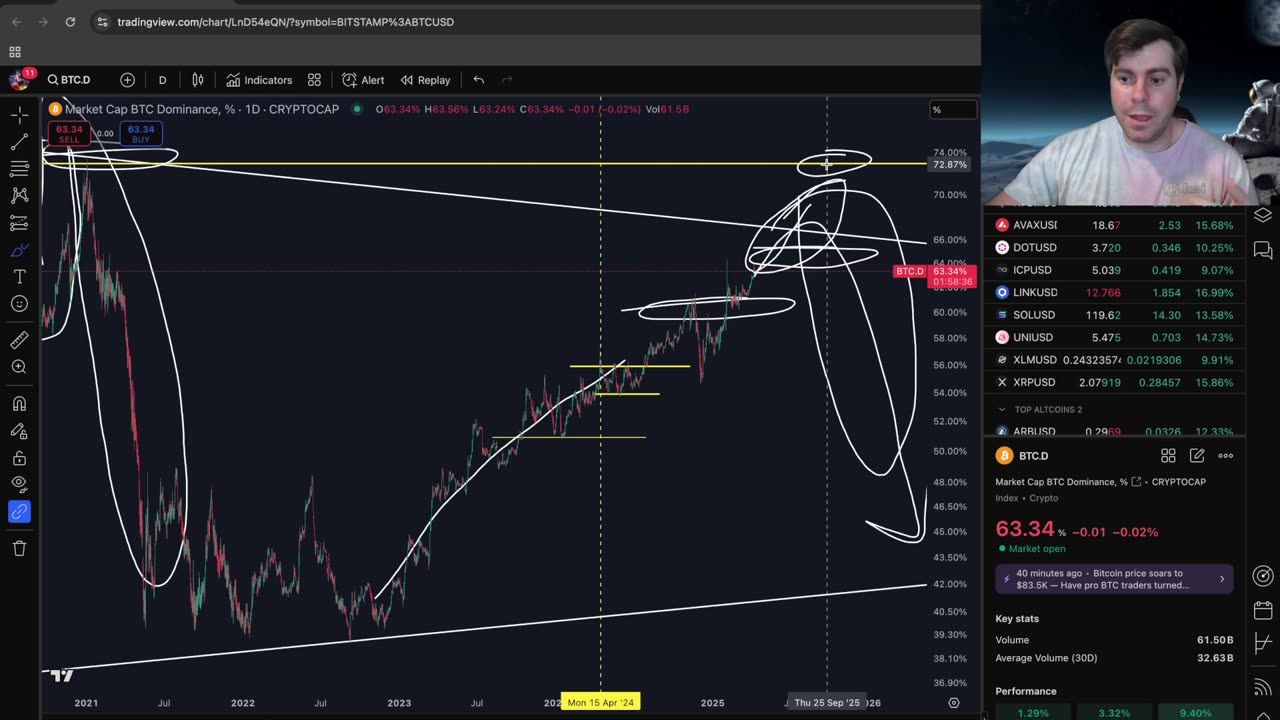Open the chats sidebar icon
The width and height of the screenshot is (1280, 720).
(x=1263, y=250)
